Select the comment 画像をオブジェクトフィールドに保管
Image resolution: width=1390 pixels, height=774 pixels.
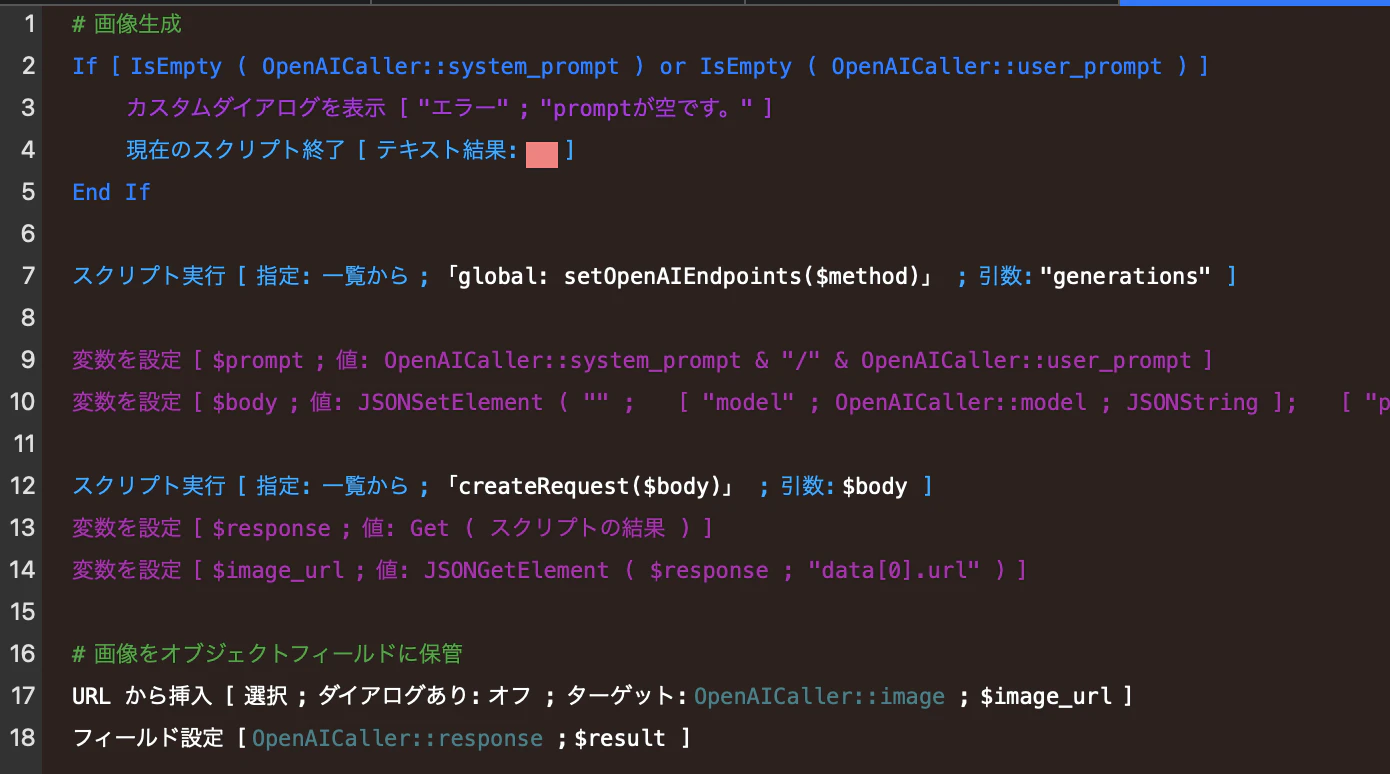pos(267,654)
